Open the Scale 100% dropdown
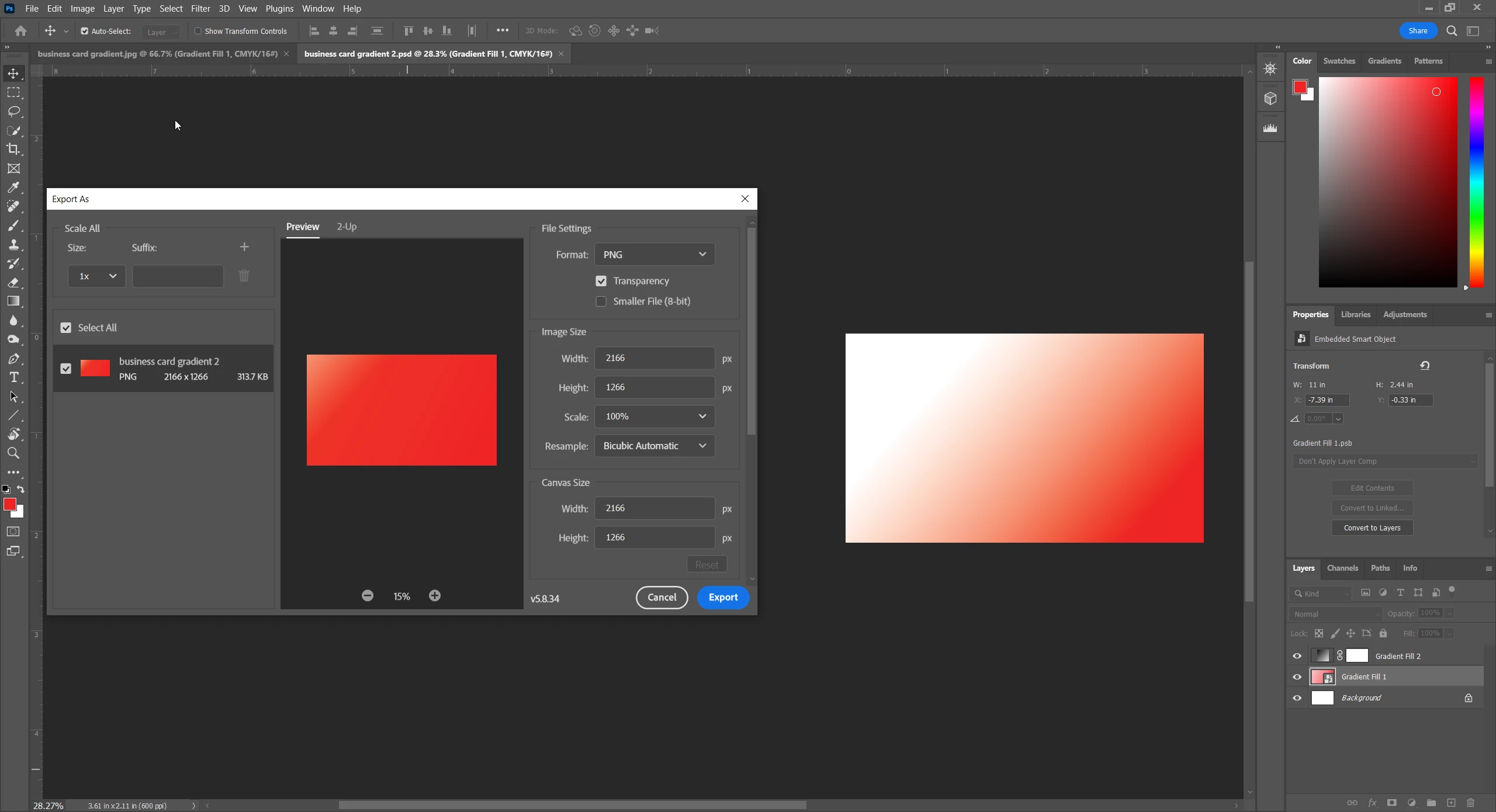Image resolution: width=1496 pixels, height=812 pixels. [x=654, y=417]
